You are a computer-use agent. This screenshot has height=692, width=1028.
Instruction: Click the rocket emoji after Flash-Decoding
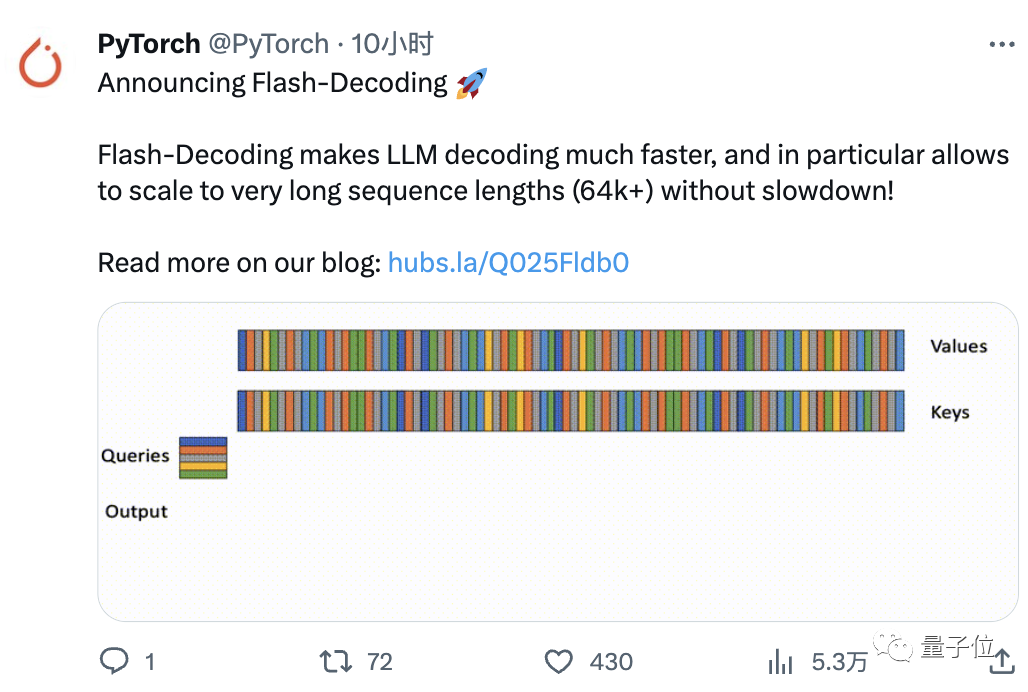tap(472, 83)
